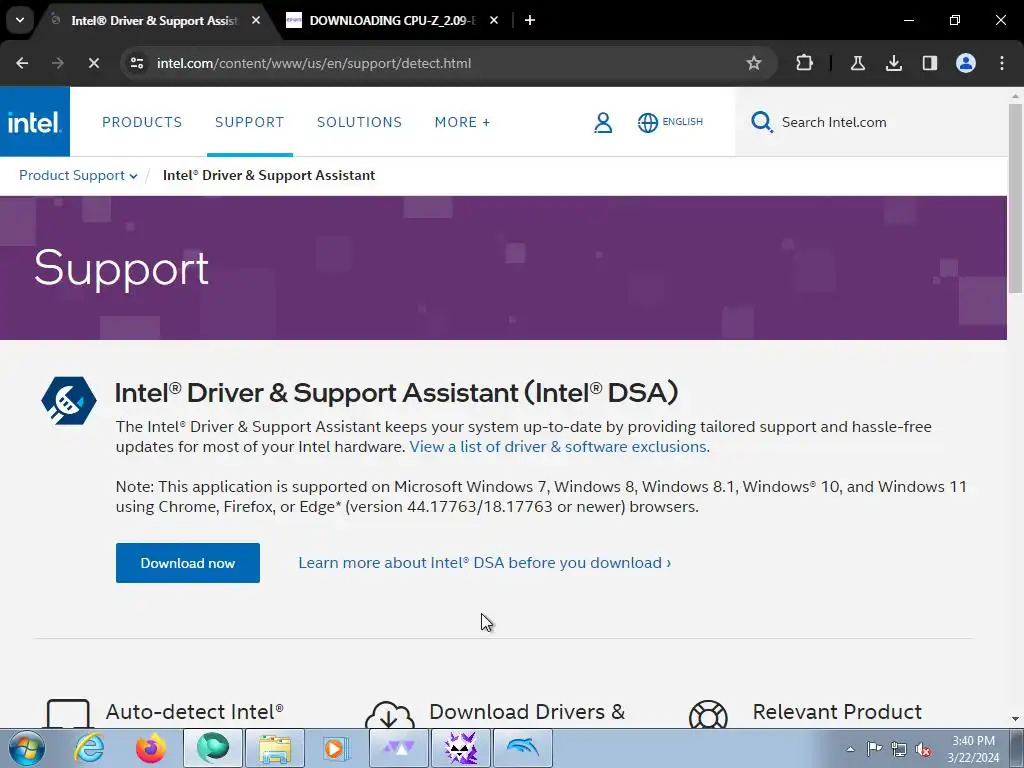Viewport: 1024px width, 768px height.
Task: View site information icon in address bar
Action: [137, 63]
